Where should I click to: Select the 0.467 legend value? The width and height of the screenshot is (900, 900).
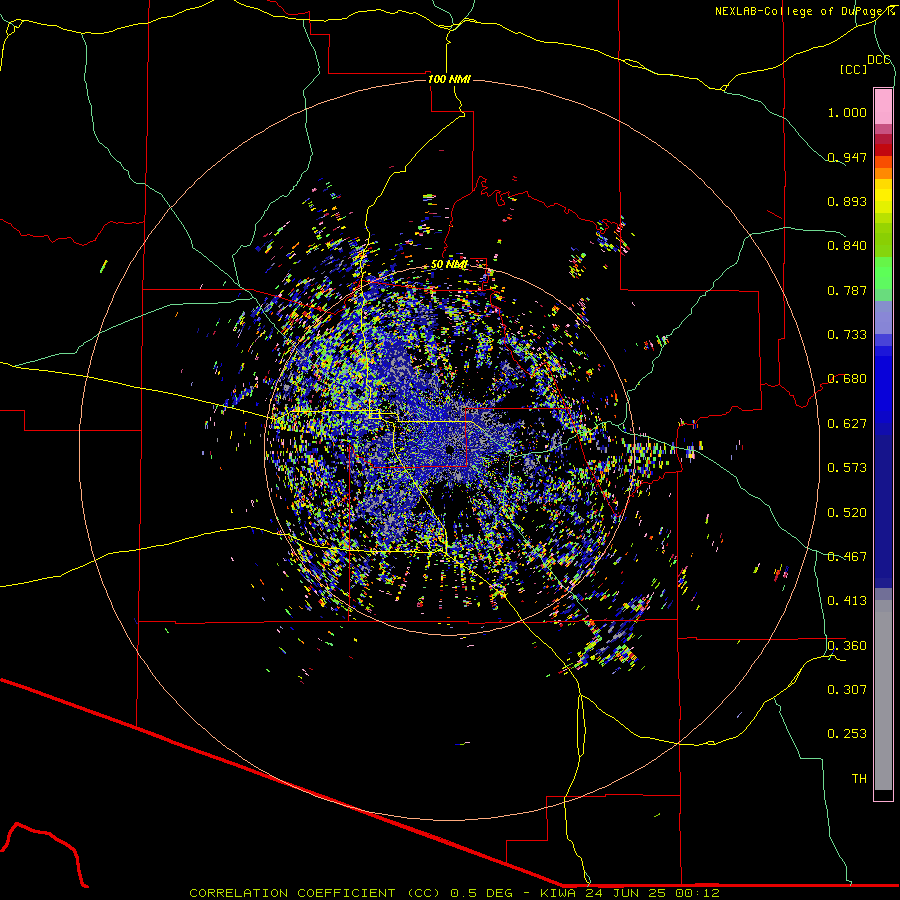click(847, 557)
